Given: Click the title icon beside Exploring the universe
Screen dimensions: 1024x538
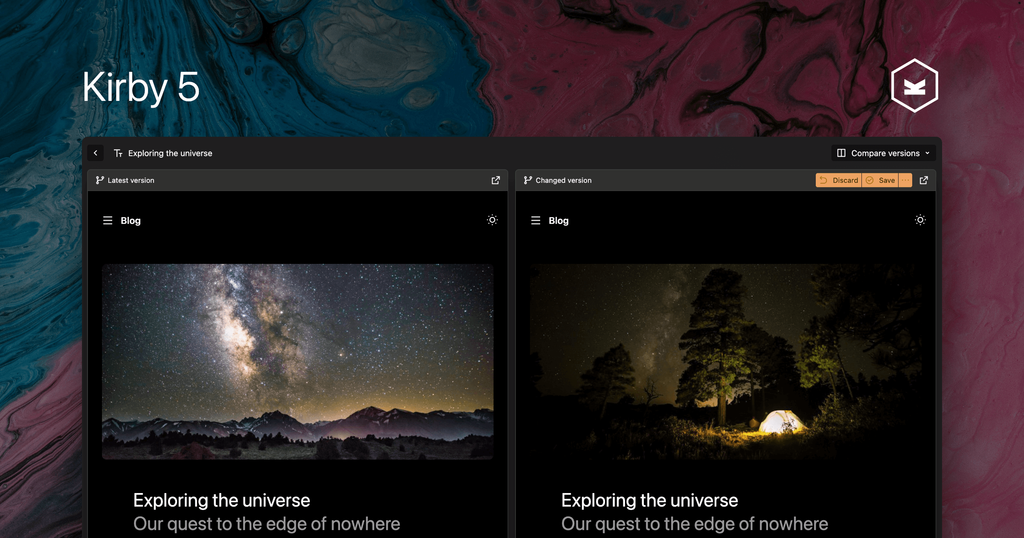Looking at the screenshot, I should (118, 153).
